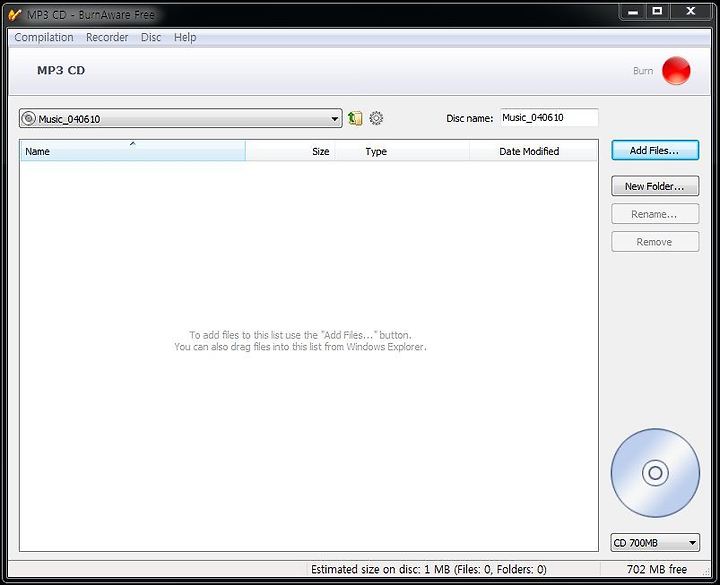The width and height of the screenshot is (720, 585).
Task: Sort list by Type column header
Action: [402, 151]
